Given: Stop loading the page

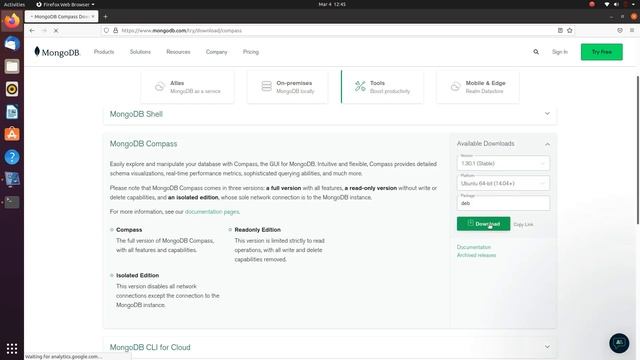Looking at the screenshot, I should coord(56,31).
